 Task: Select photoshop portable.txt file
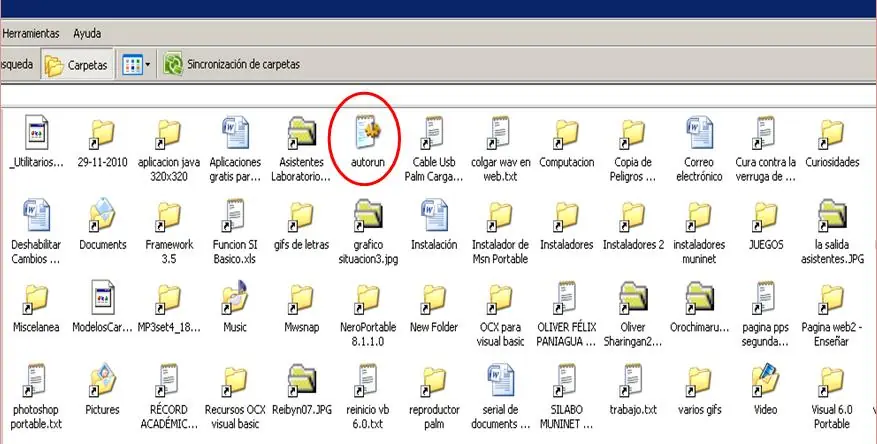[x=37, y=380]
